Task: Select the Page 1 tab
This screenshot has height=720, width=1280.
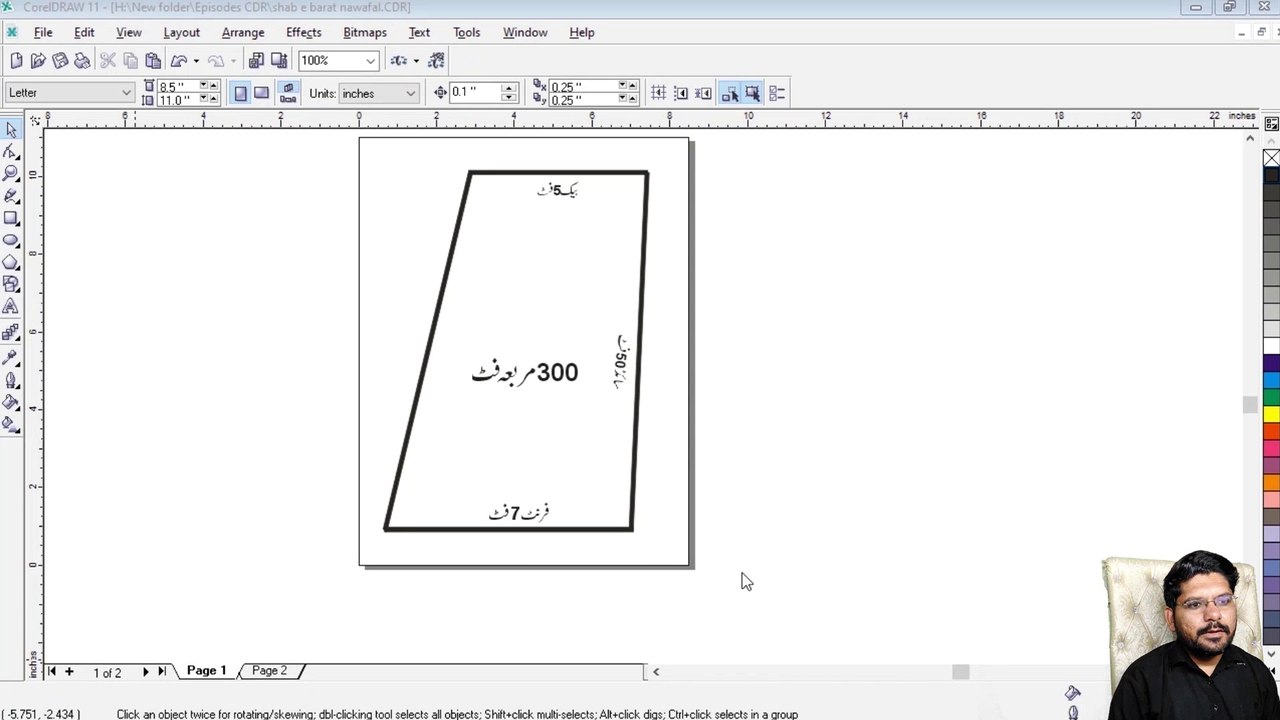Action: pos(206,671)
